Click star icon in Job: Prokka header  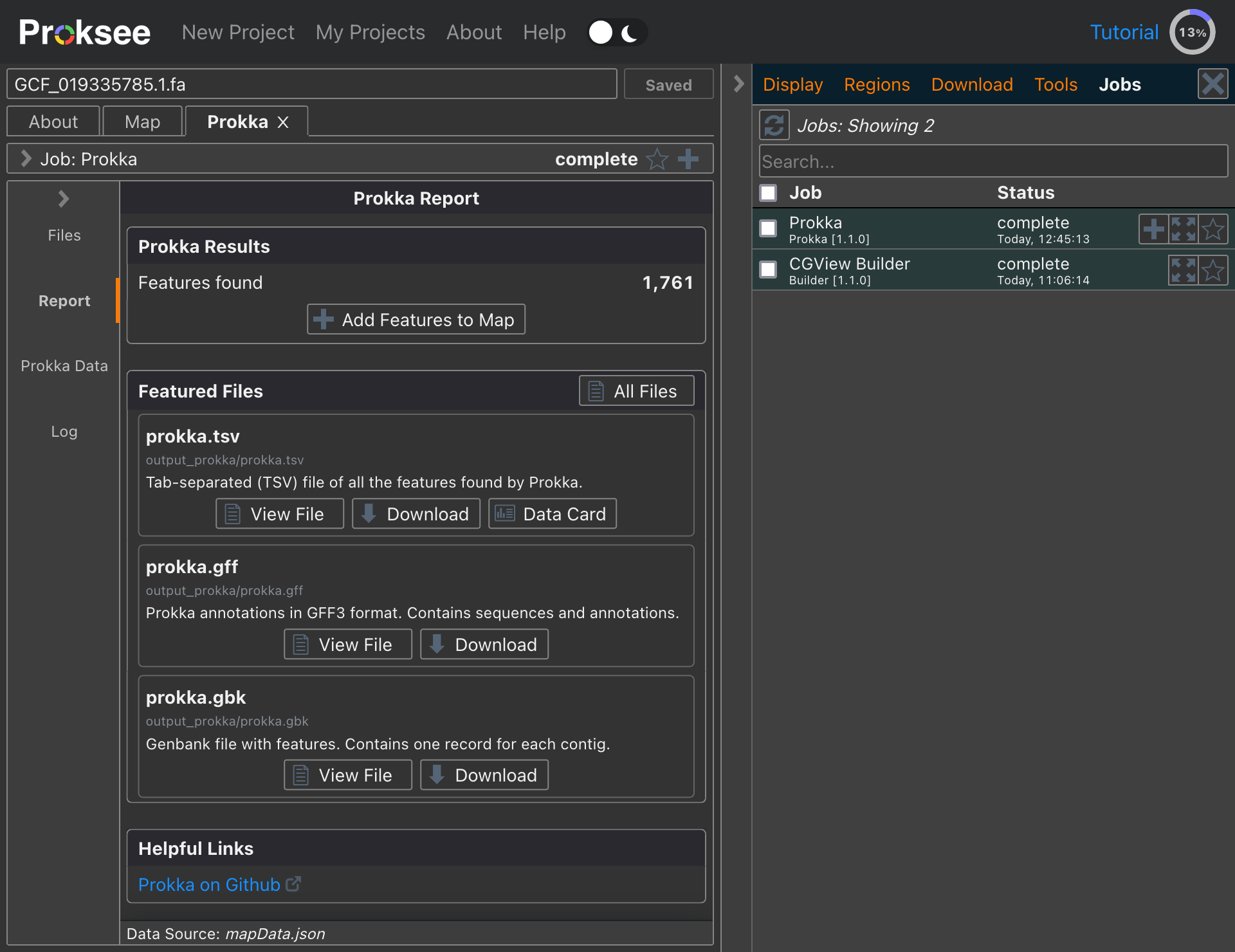657,159
